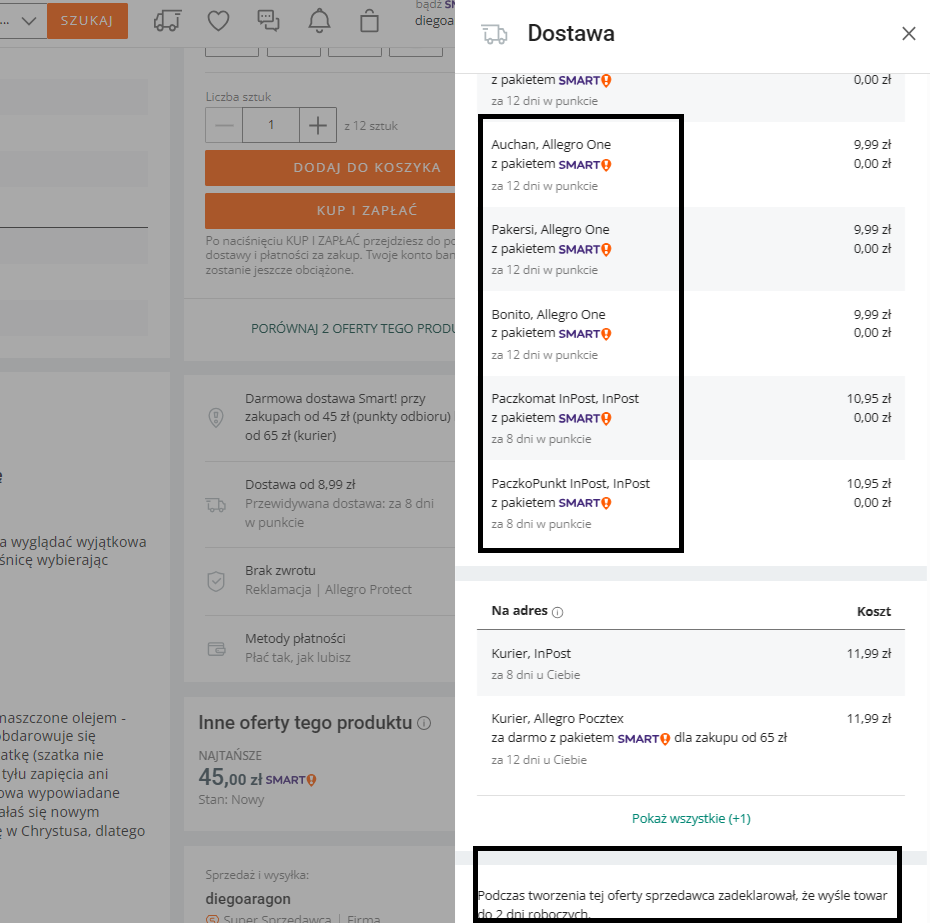Increase quantity with the plus button
The image size is (930, 923).
click(x=318, y=125)
